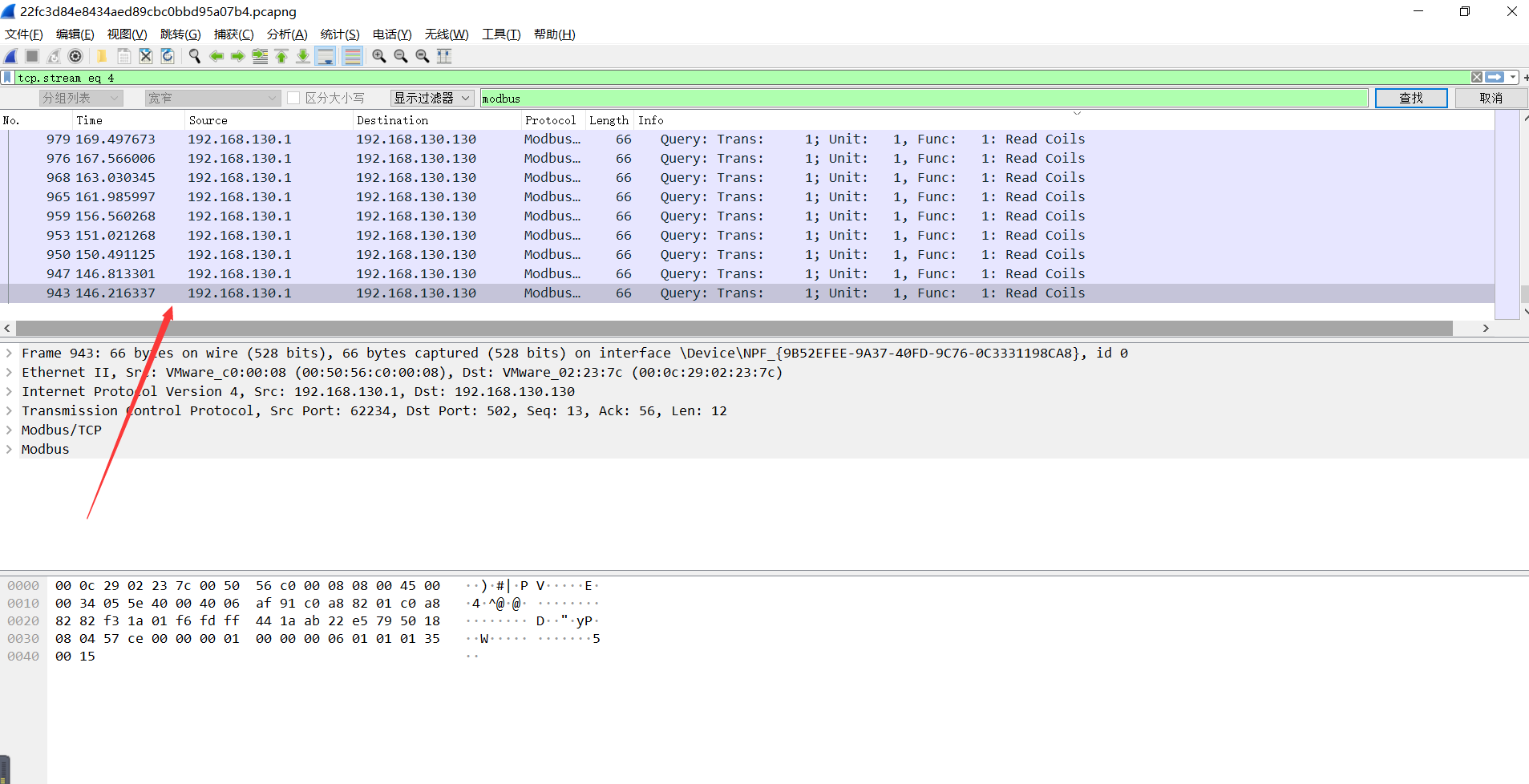1529x784 pixels.
Task: Open the 编辑(E) menu
Action: click(75, 34)
